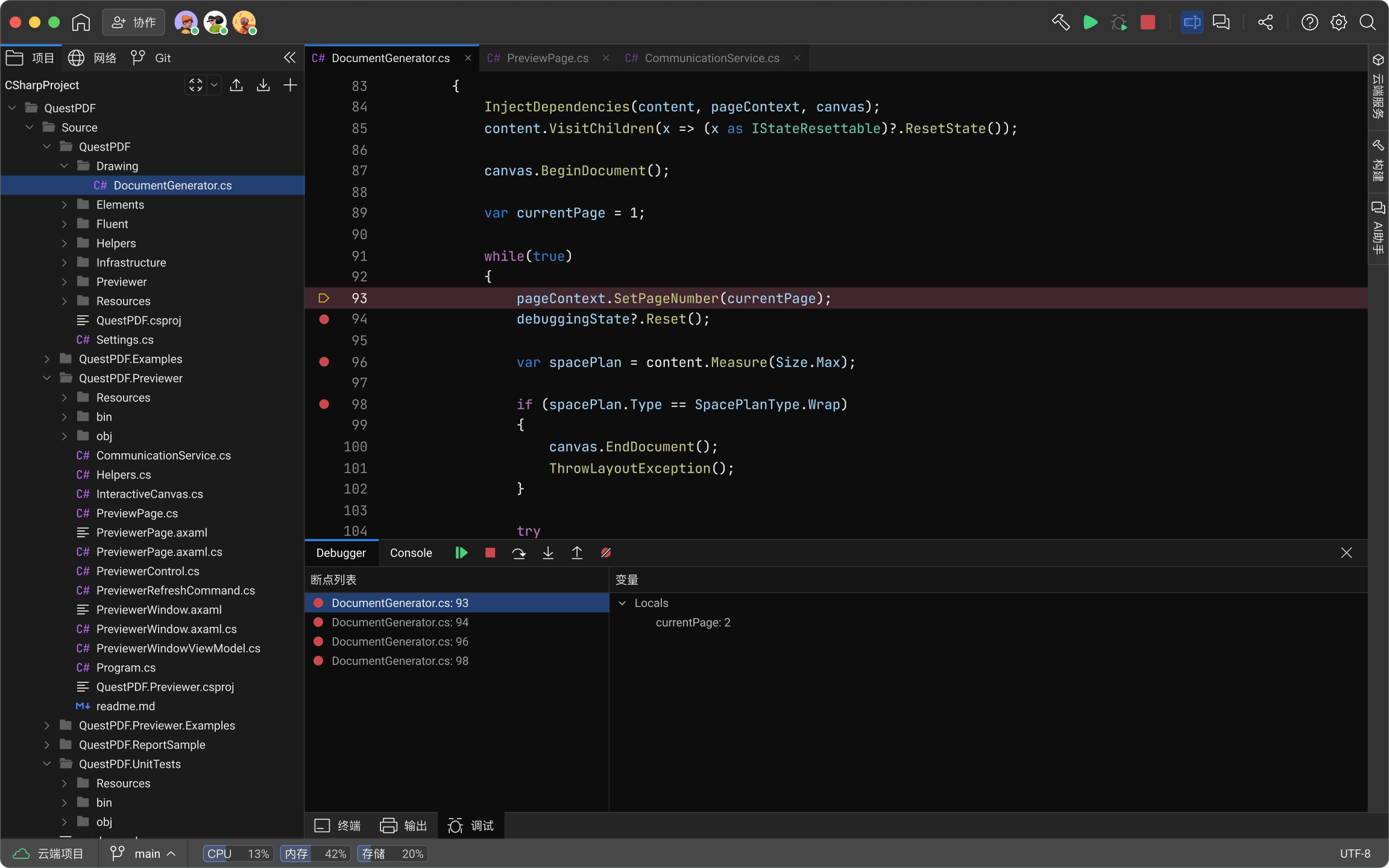Collapse the QuestPDF root folder
This screenshot has width=1389, height=868.
click(12, 108)
